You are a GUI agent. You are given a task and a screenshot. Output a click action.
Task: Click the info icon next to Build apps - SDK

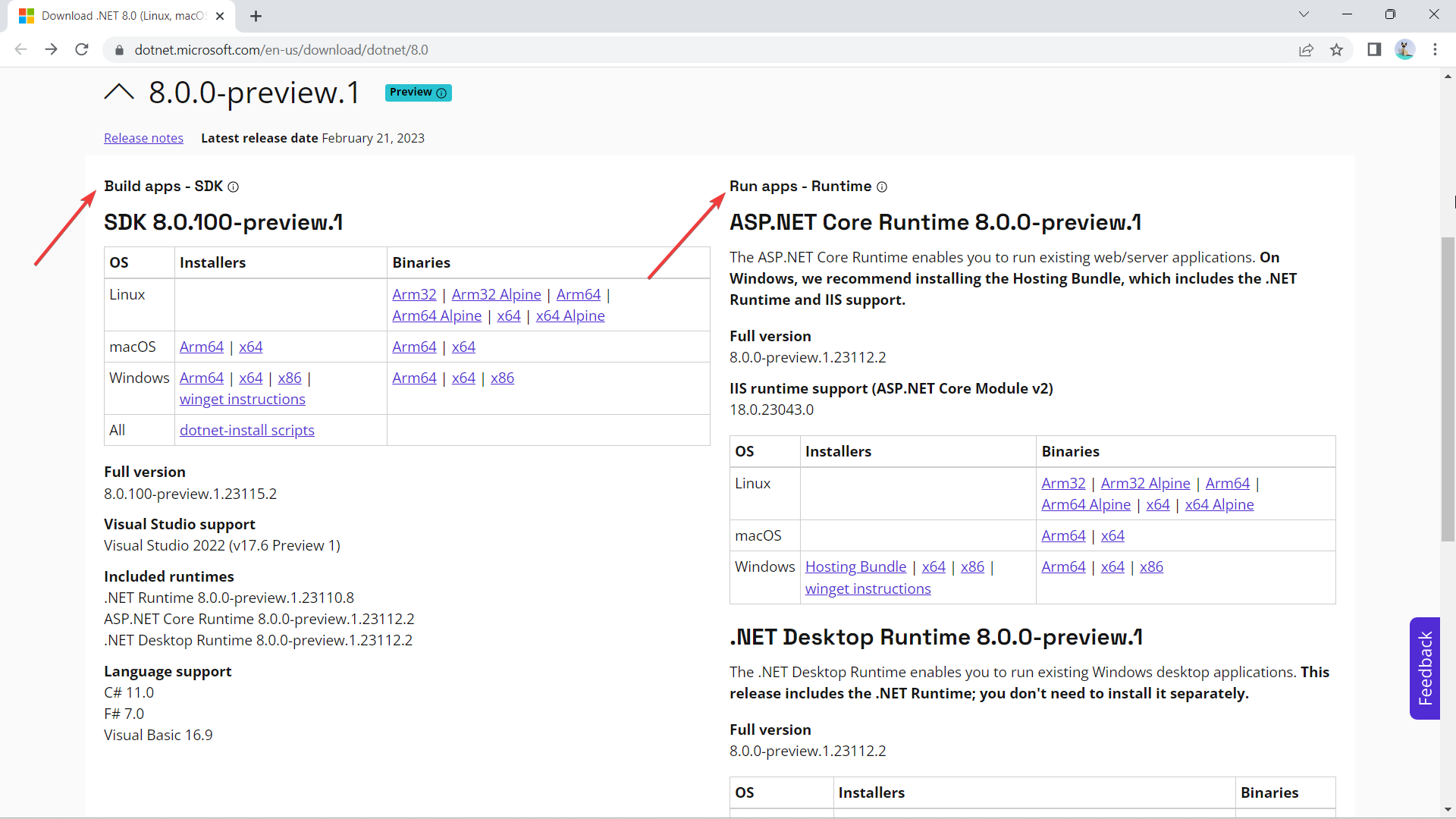coord(234,187)
